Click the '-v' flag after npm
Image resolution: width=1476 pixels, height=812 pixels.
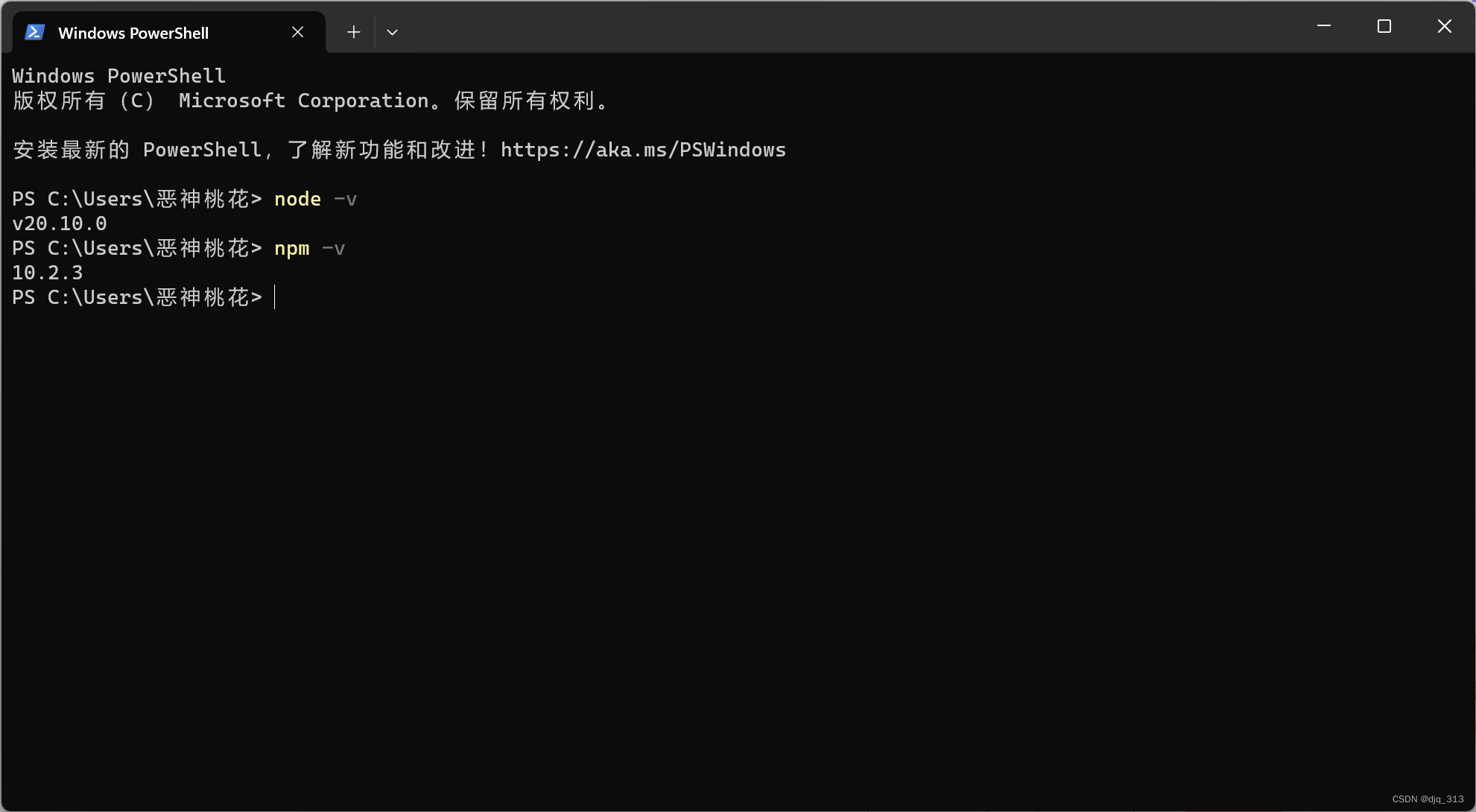(333, 248)
